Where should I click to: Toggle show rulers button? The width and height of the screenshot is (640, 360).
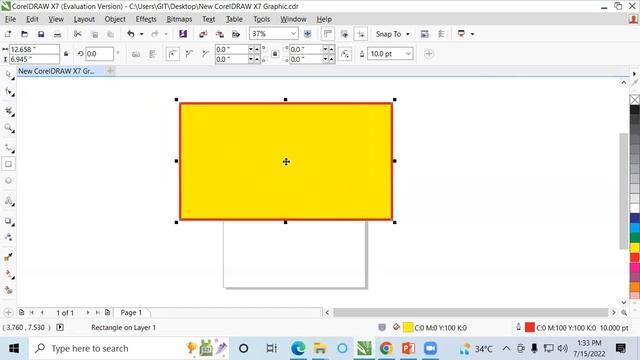pyautogui.click(x=327, y=34)
